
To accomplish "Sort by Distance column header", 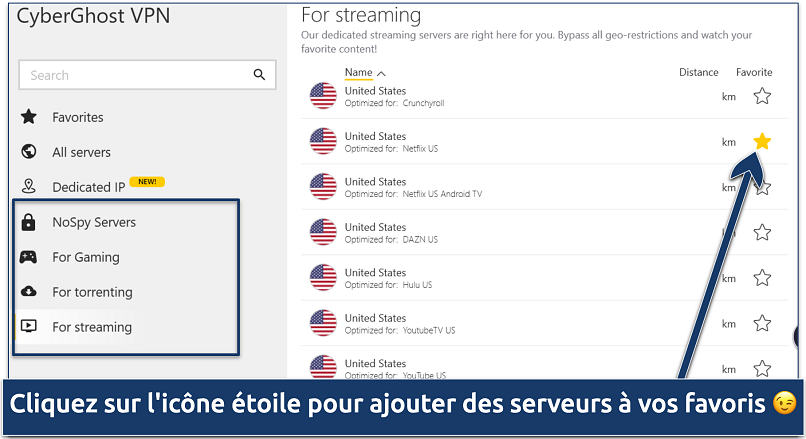I will pyautogui.click(x=699, y=72).
